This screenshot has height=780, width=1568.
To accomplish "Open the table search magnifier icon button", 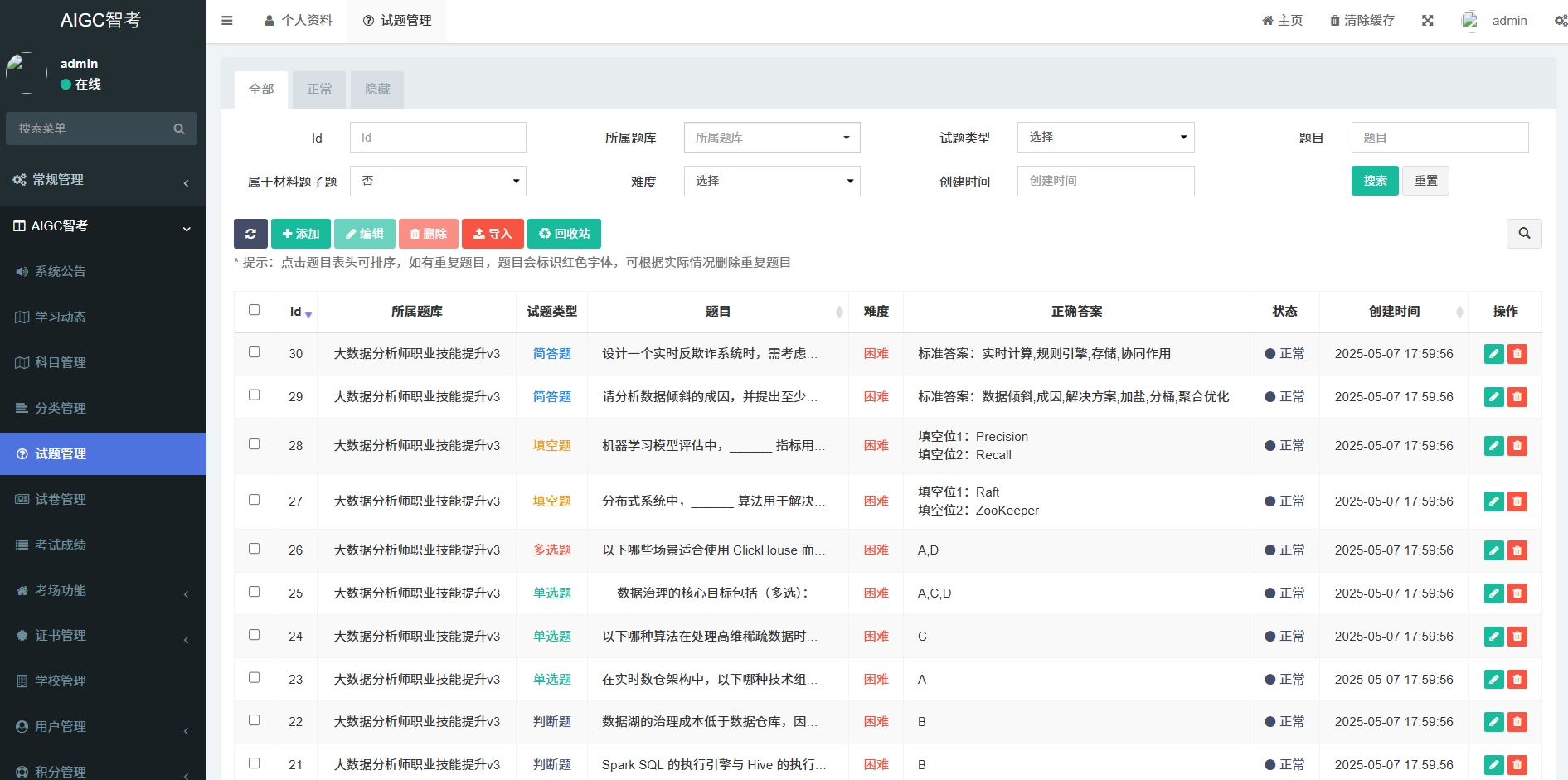I will tap(1523, 234).
